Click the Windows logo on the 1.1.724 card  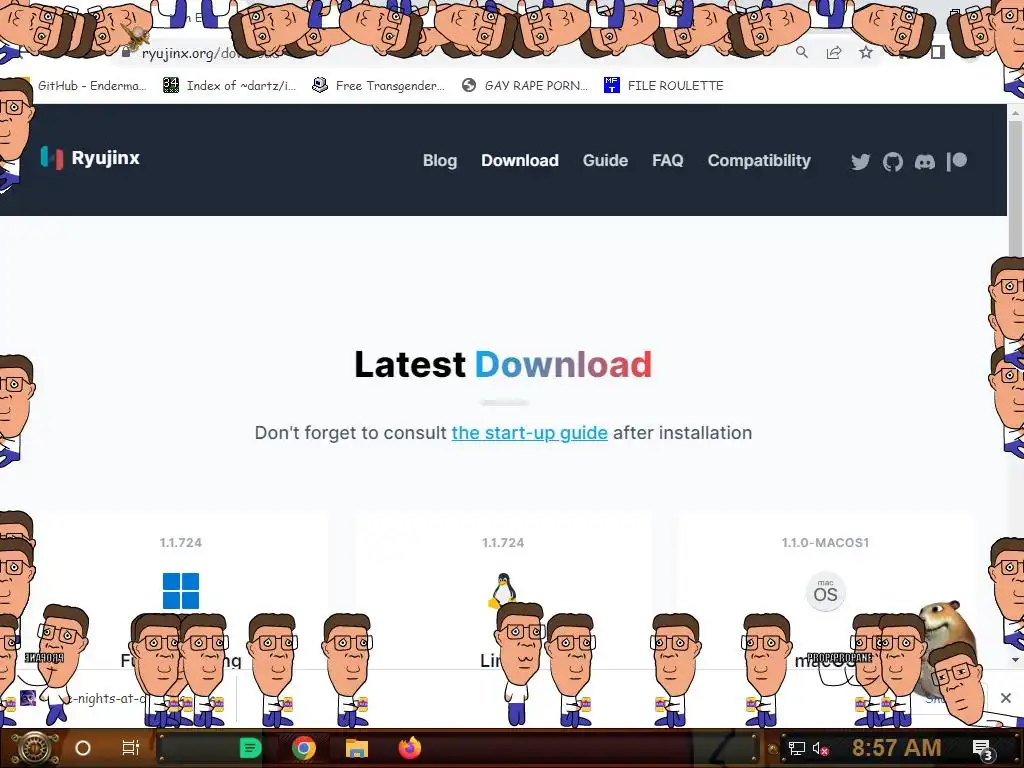tap(181, 590)
